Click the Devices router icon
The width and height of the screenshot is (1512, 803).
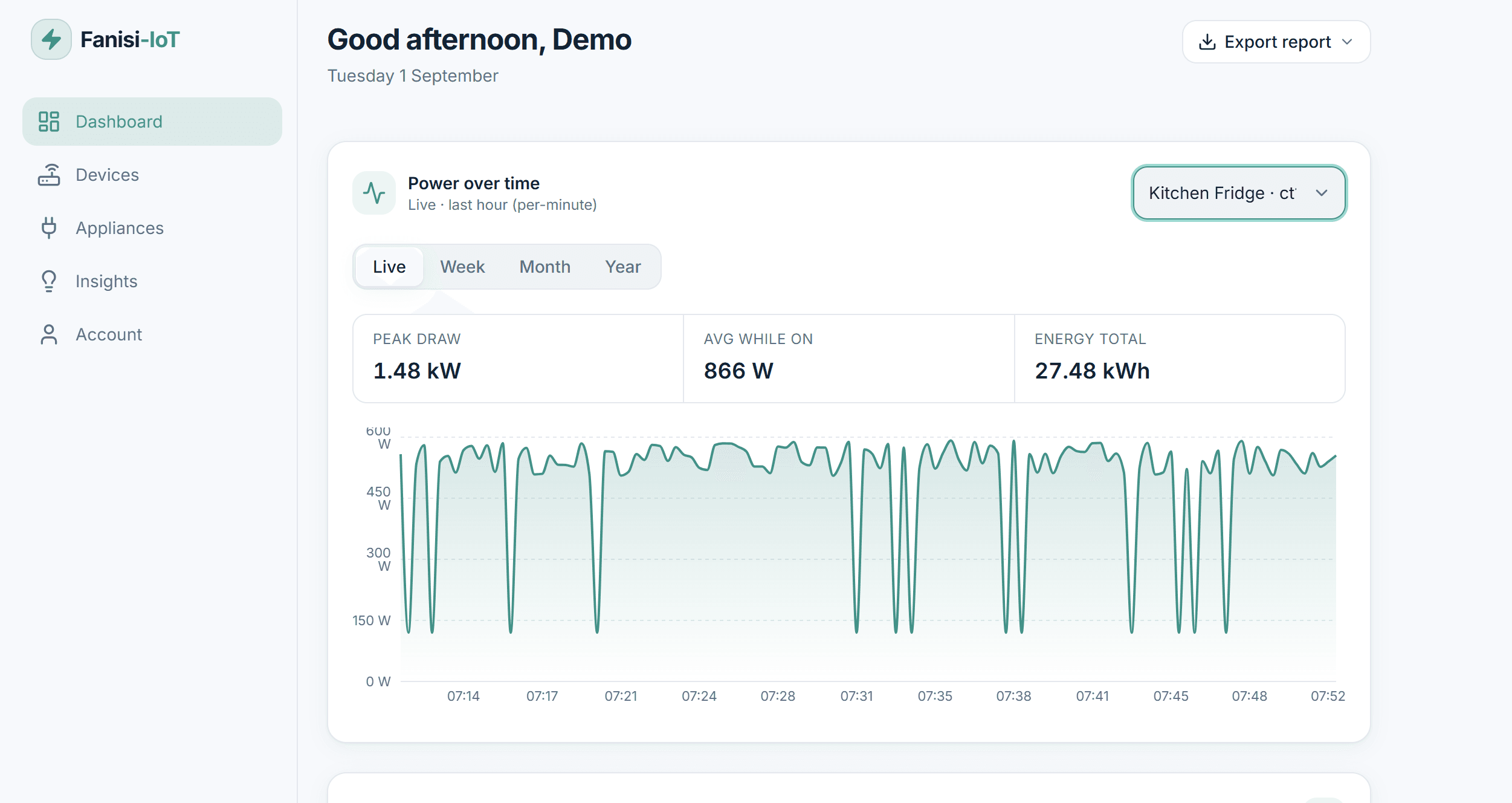[x=49, y=175]
